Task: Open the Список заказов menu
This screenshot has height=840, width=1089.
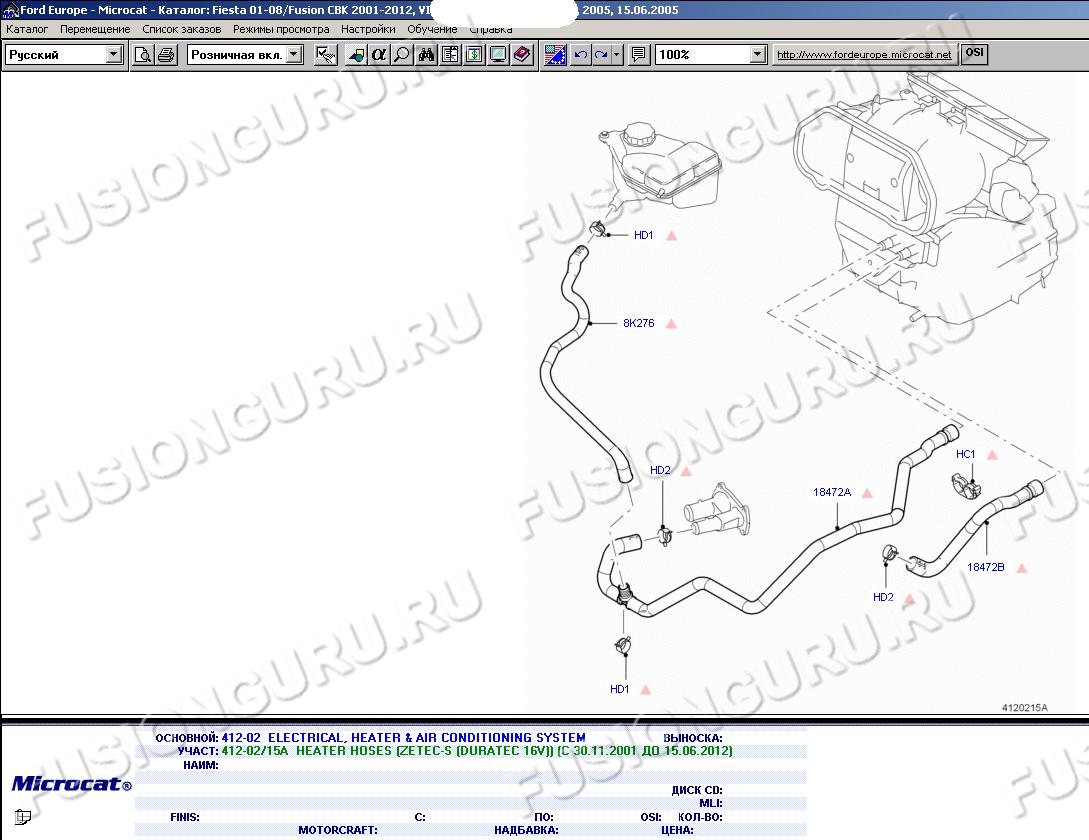Action: click(x=182, y=29)
